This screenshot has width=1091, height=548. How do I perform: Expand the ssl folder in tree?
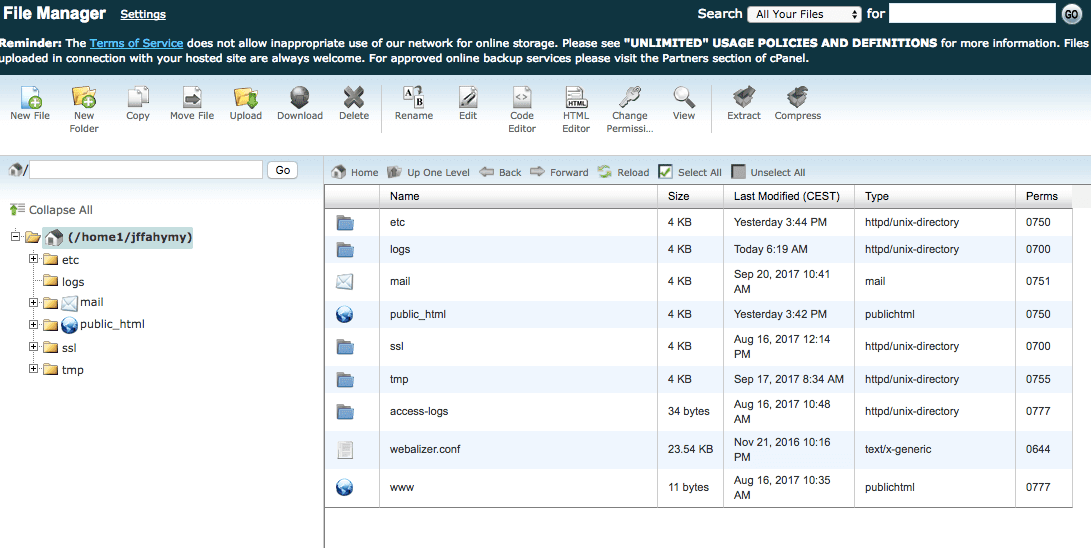pos(33,346)
